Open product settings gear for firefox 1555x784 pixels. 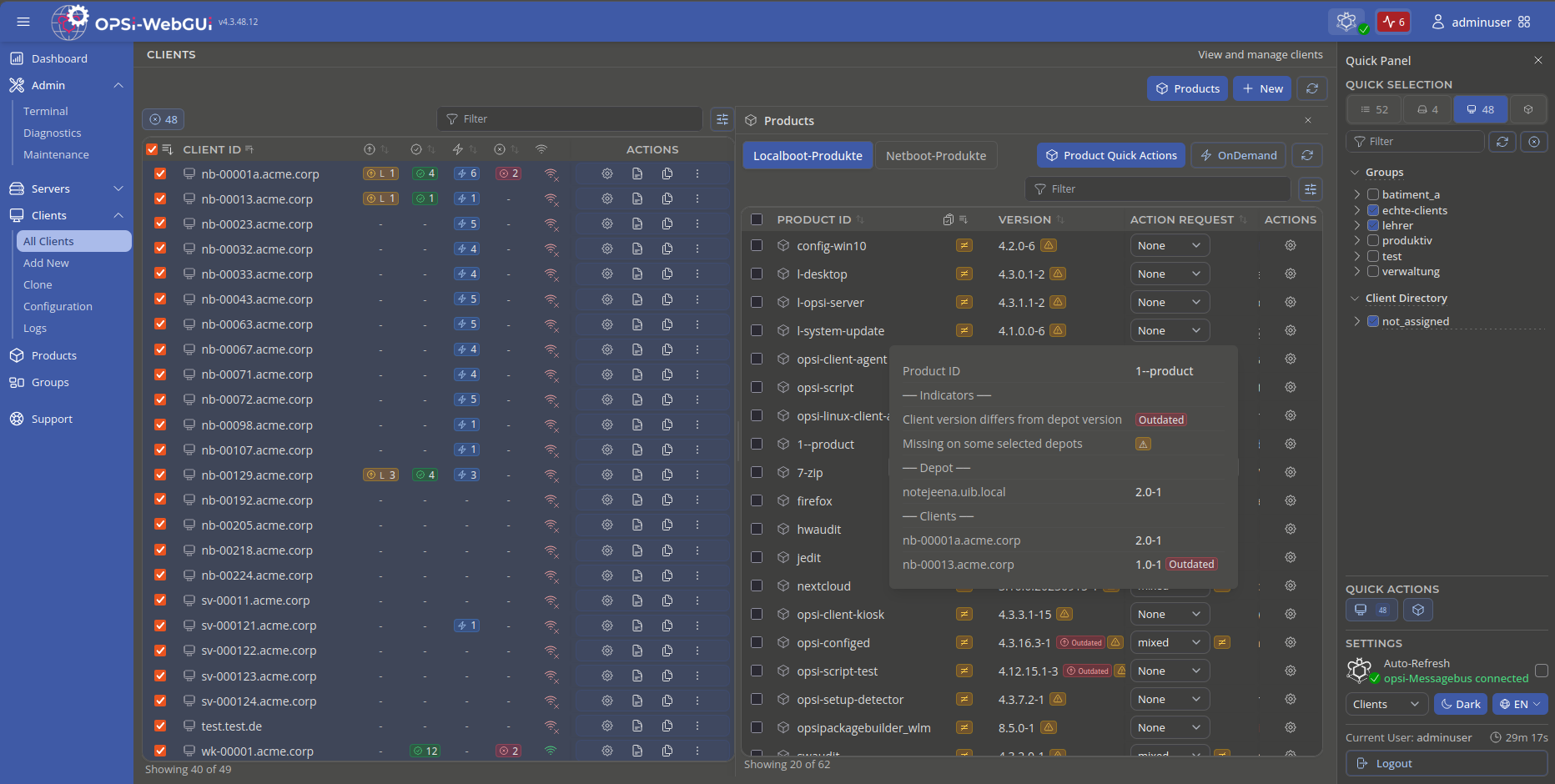1291,500
